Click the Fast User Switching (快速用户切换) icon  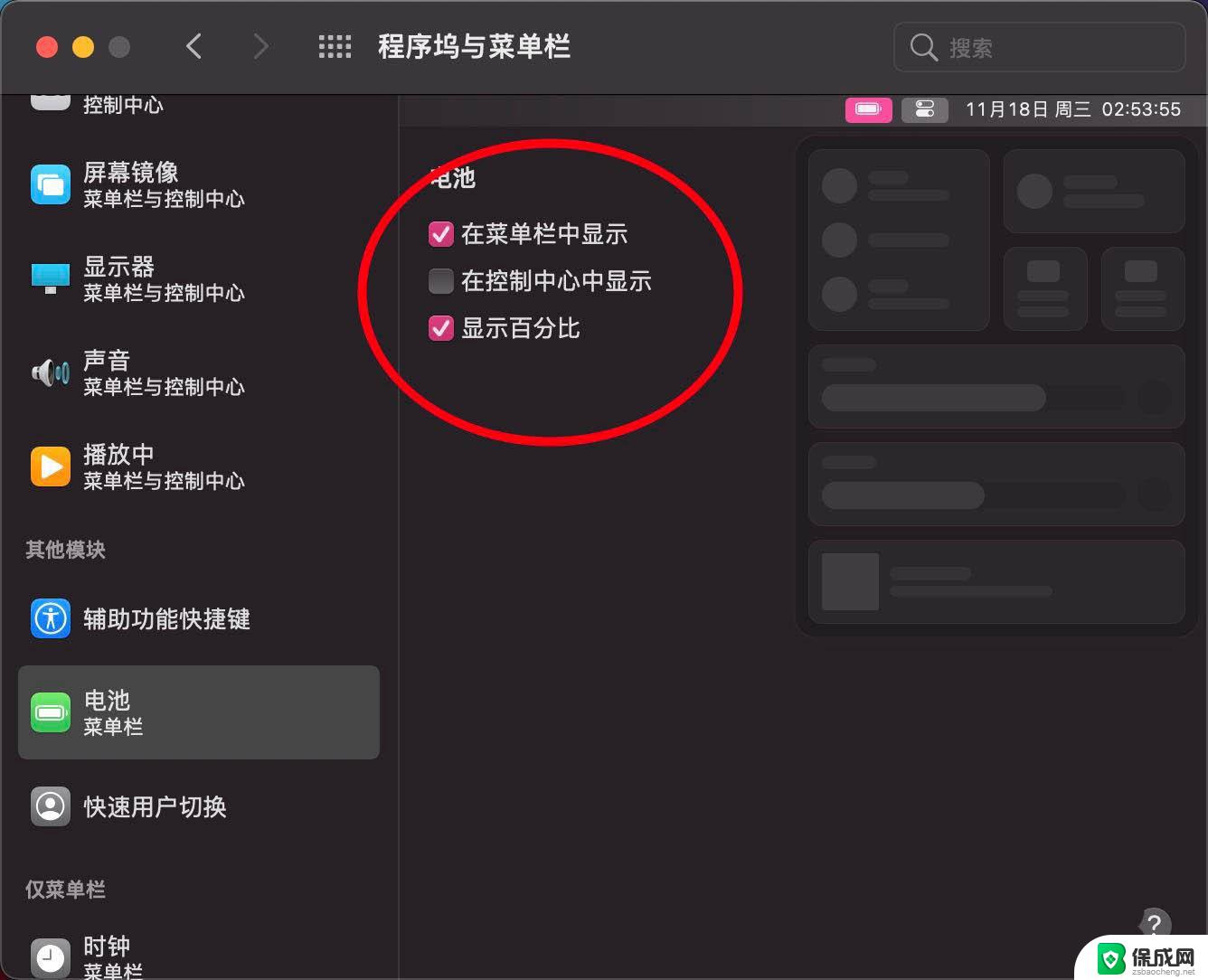[51, 806]
